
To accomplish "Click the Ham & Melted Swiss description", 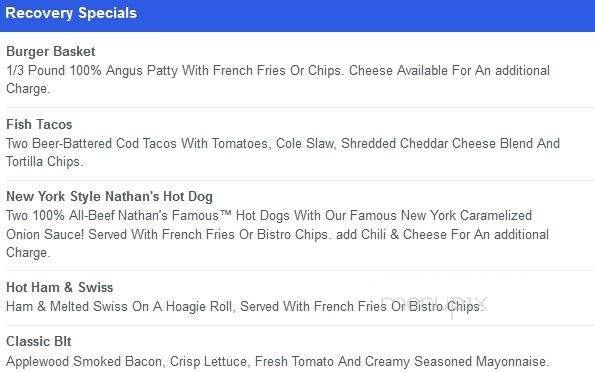I will [x=245, y=306].
